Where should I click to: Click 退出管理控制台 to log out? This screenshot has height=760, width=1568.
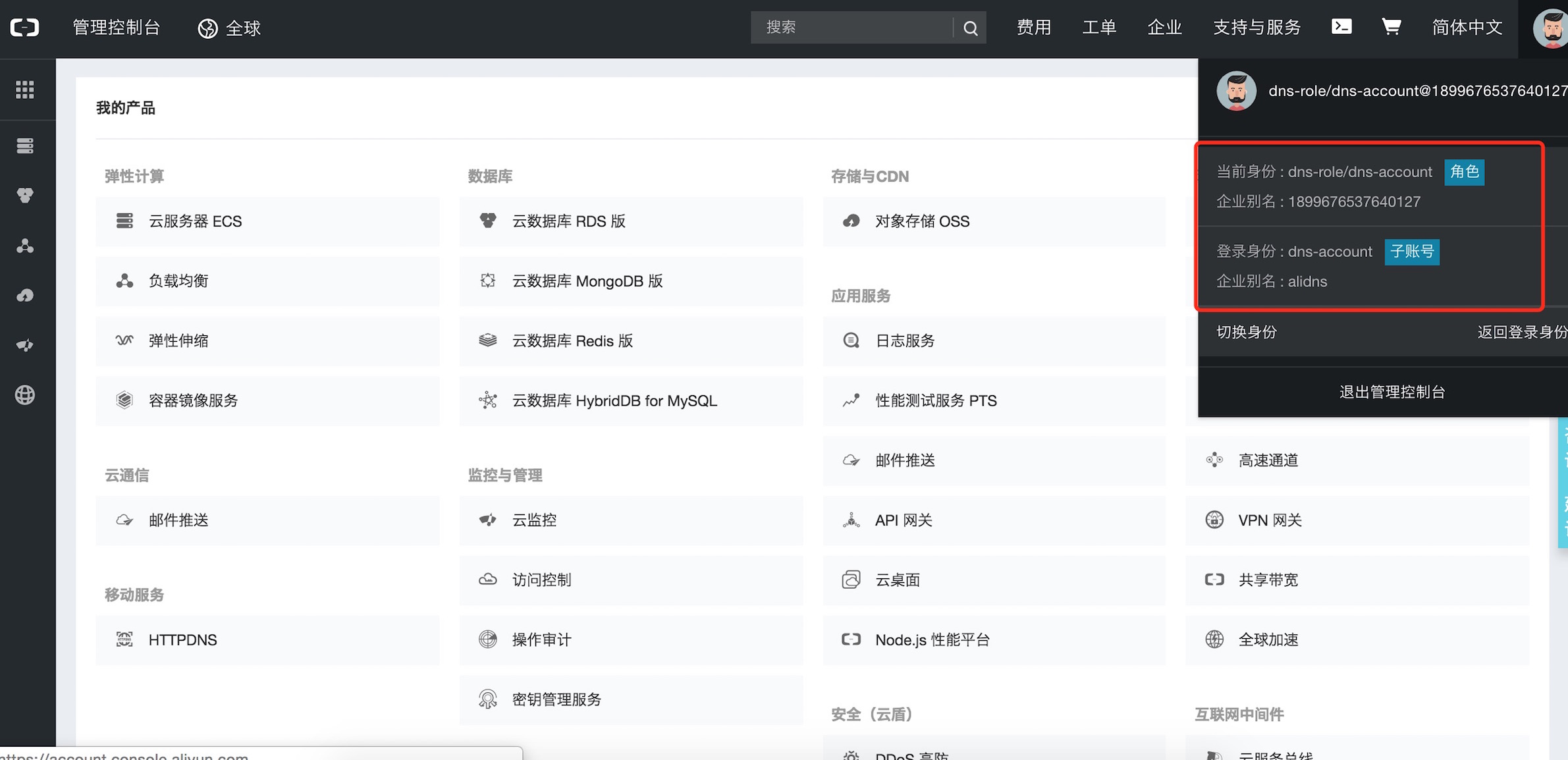pos(1392,393)
